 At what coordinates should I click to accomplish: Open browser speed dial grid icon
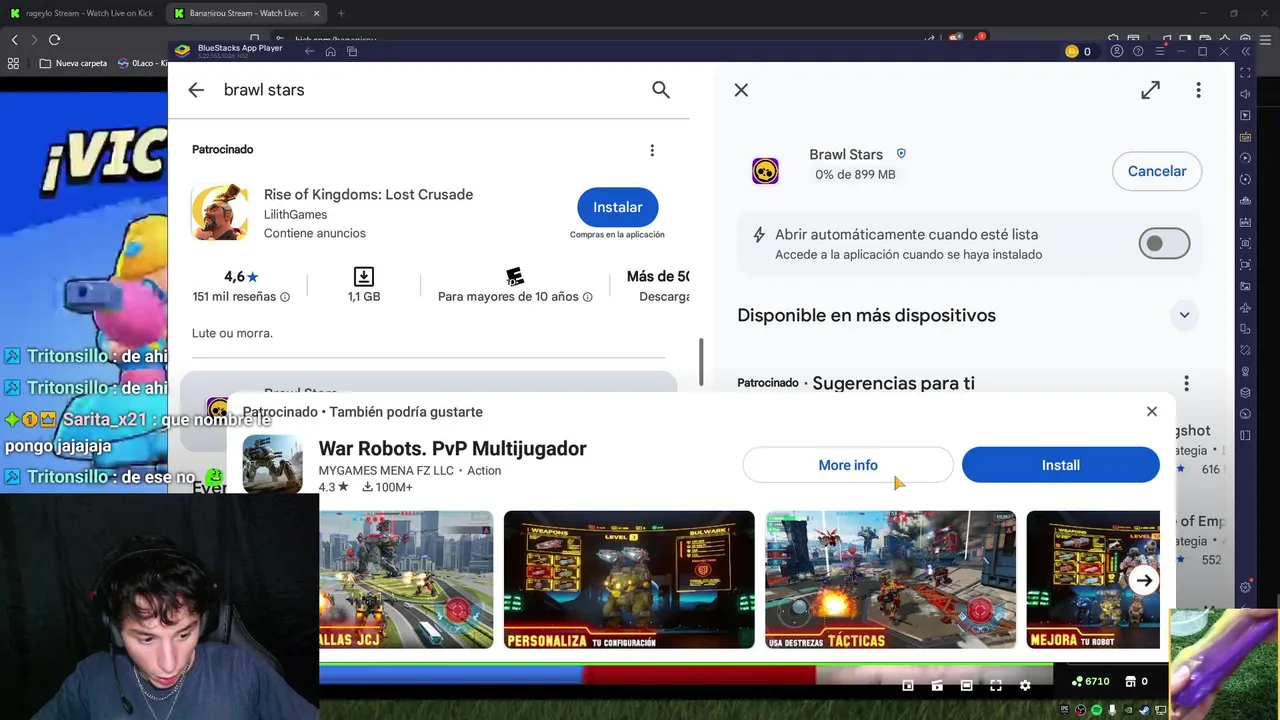pyautogui.click(x=13, y=63)
